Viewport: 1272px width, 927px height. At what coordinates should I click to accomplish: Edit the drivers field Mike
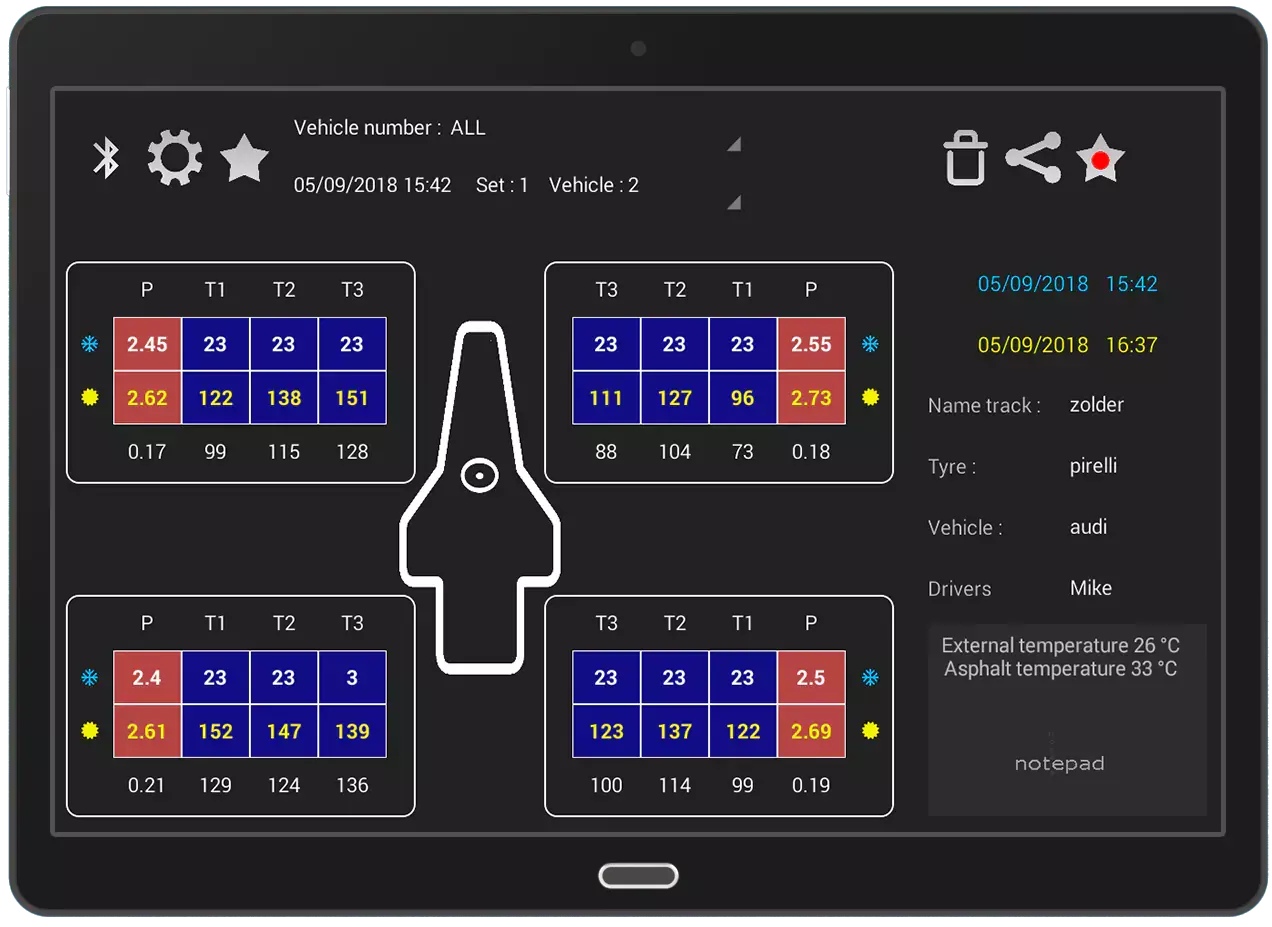1091,588
